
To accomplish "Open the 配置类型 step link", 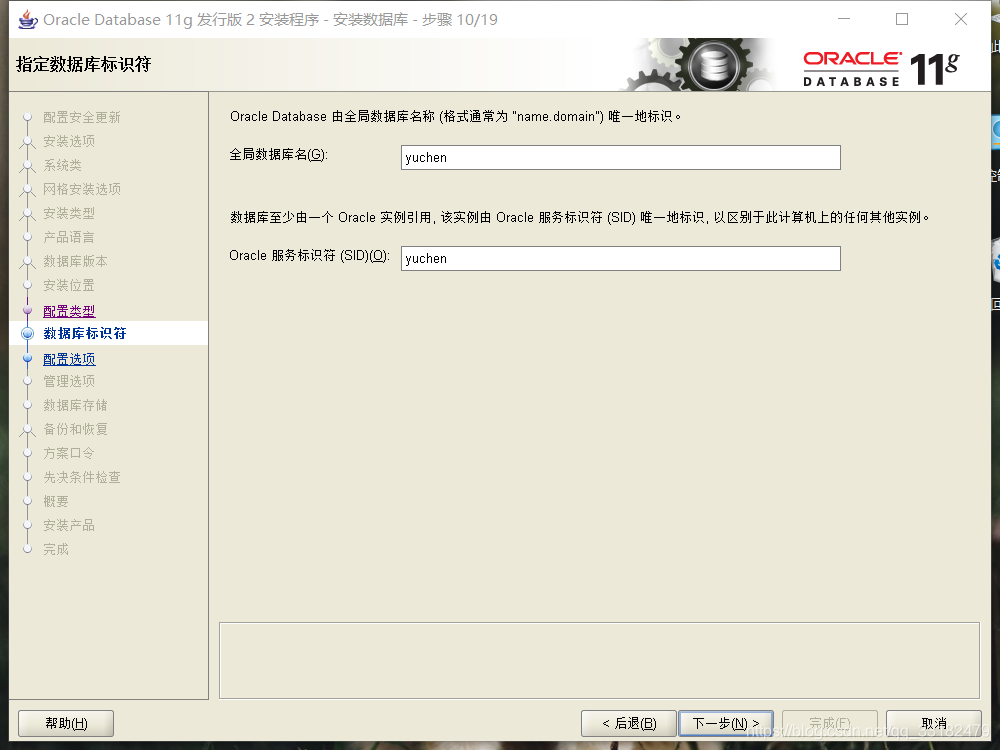I will (x=69, y=311).
